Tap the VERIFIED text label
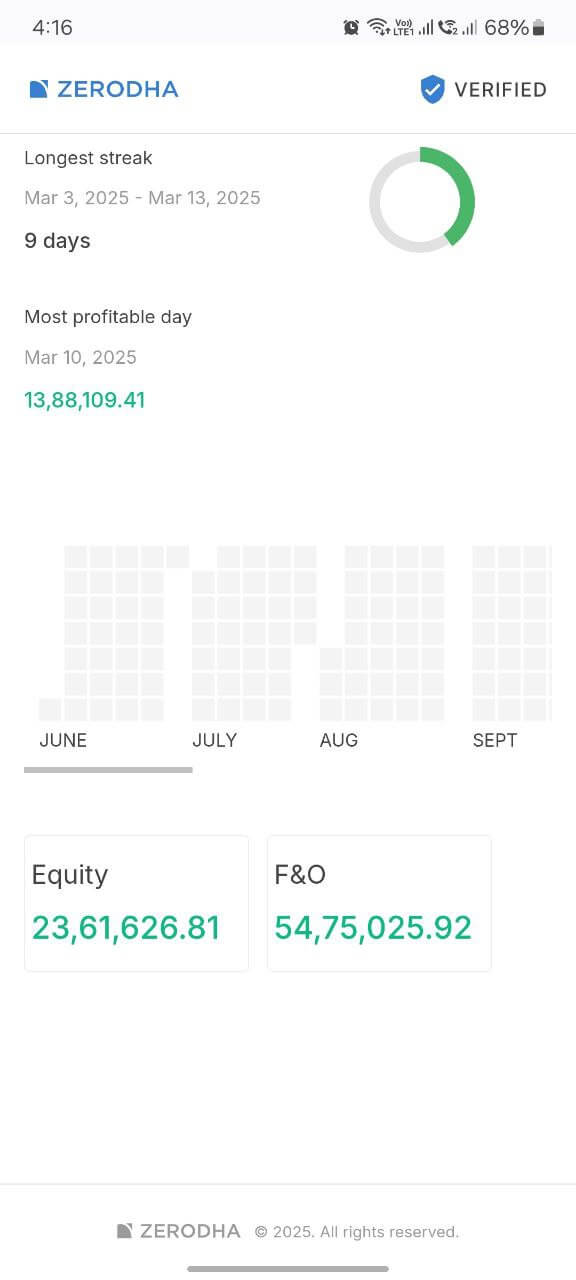The width and height of the screenshot is (576, 1280). coord(500,90)
